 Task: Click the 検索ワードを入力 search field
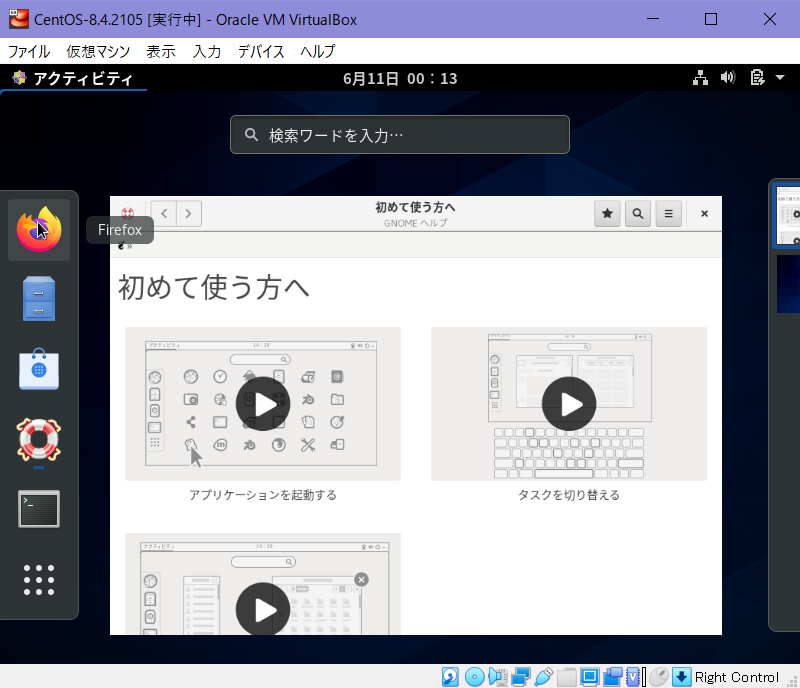(400, 134)
